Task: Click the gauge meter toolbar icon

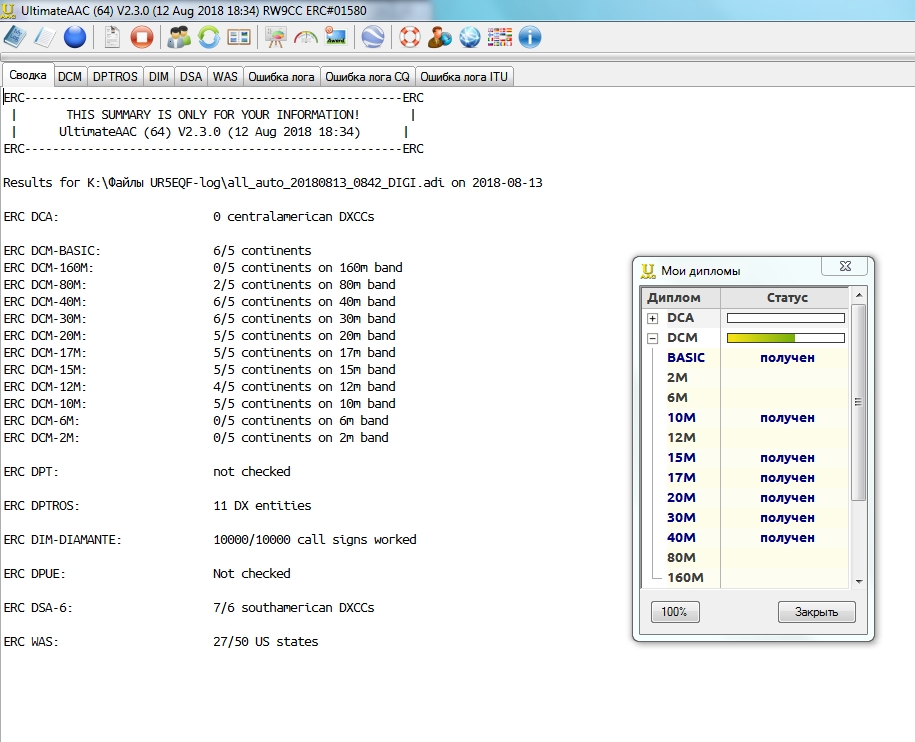Action: [x=305, y=38]
